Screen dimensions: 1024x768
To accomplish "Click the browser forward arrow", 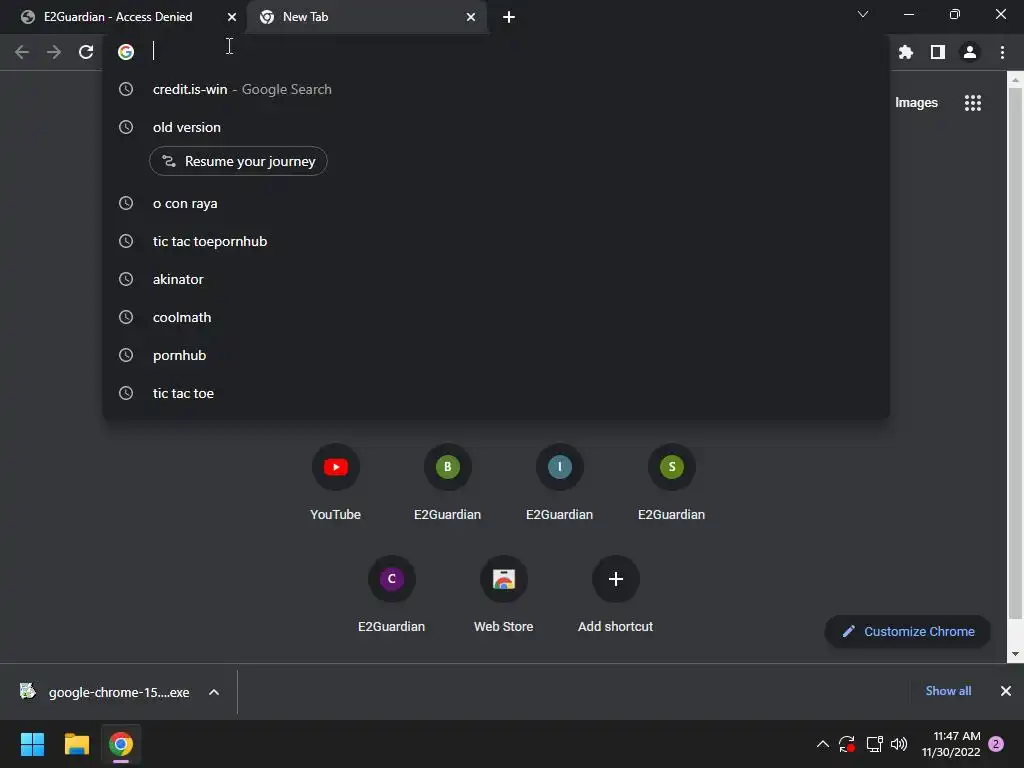I will [54, 52].
